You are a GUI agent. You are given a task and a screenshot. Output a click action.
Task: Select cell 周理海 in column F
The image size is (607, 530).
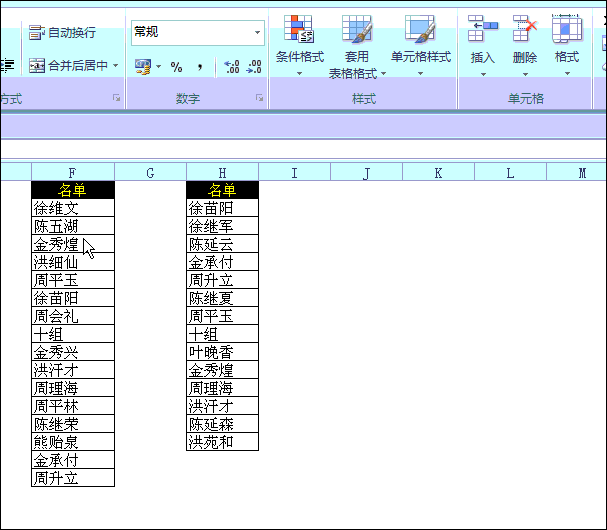point(73,388)
